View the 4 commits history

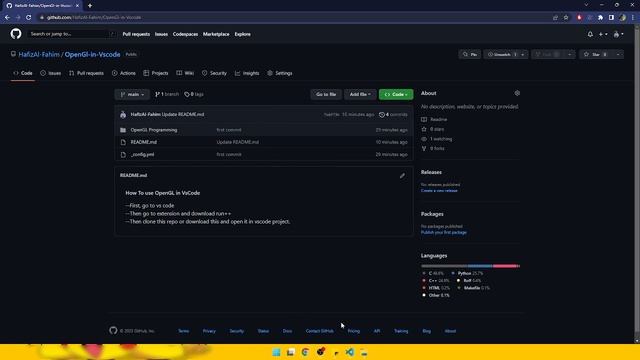393,115
